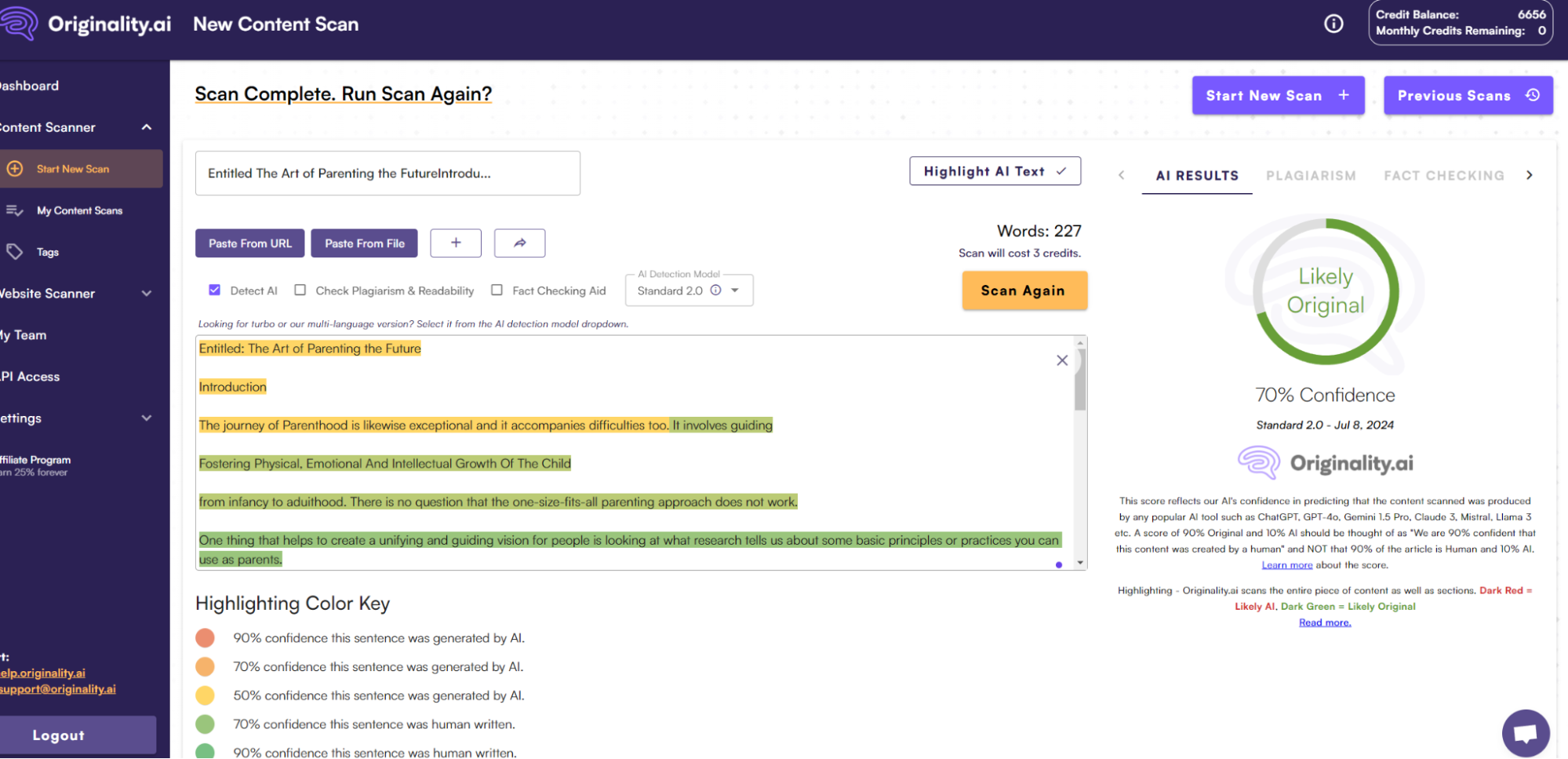This screenshot has height=759, width=1568.
Task: Click the info icon near Credit Balance
Action: click(1333, 24)
